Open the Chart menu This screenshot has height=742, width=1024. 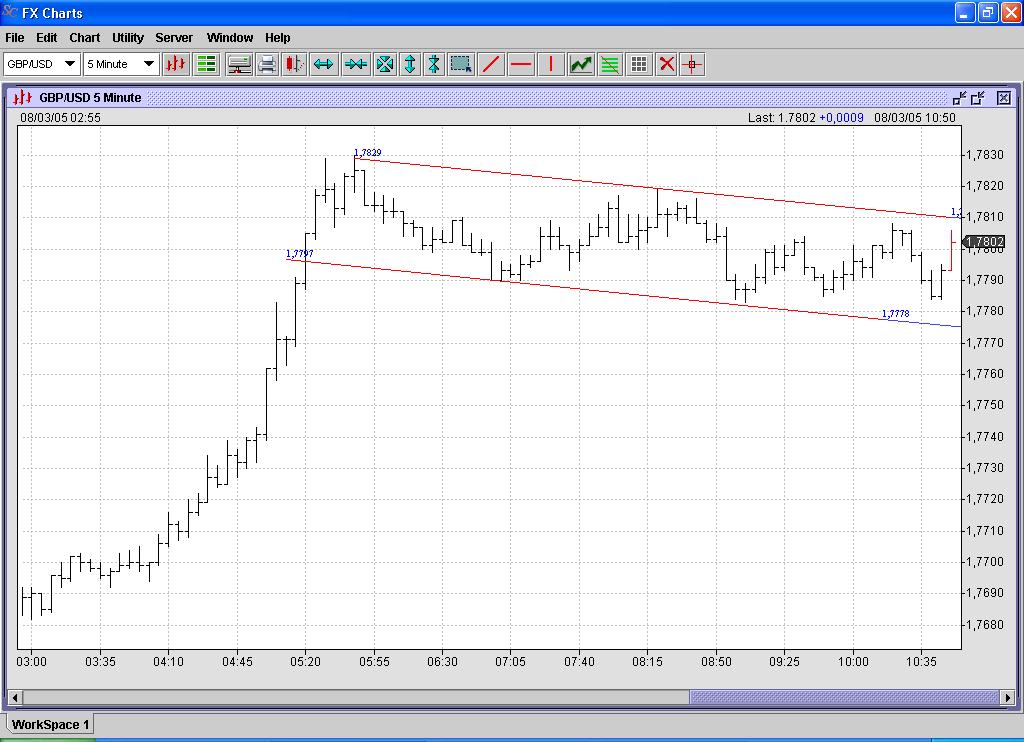coord(84,38)
